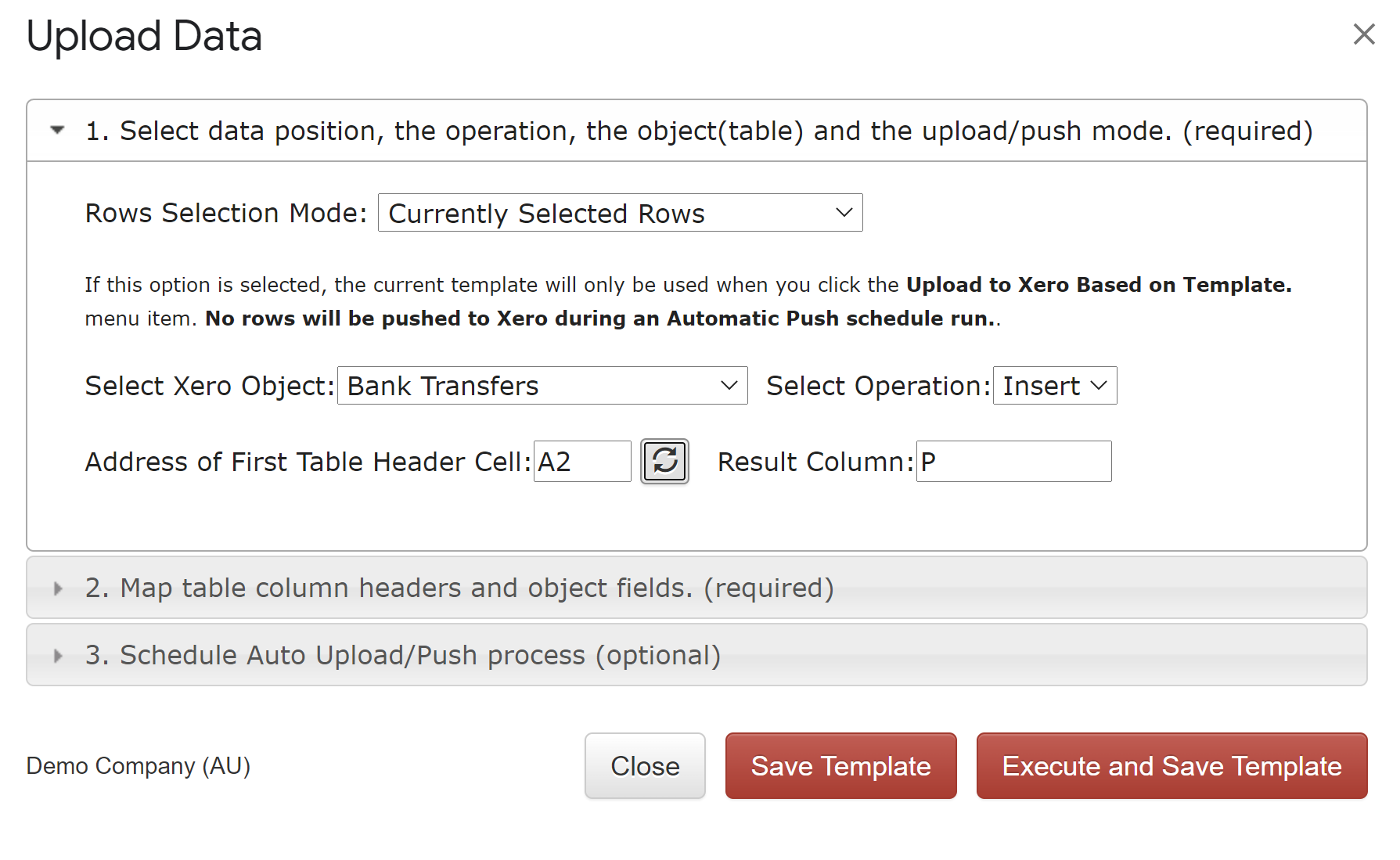Open the Select Operation dropdown
The height and width of the screenshot is (860, 1400).
1054,386
